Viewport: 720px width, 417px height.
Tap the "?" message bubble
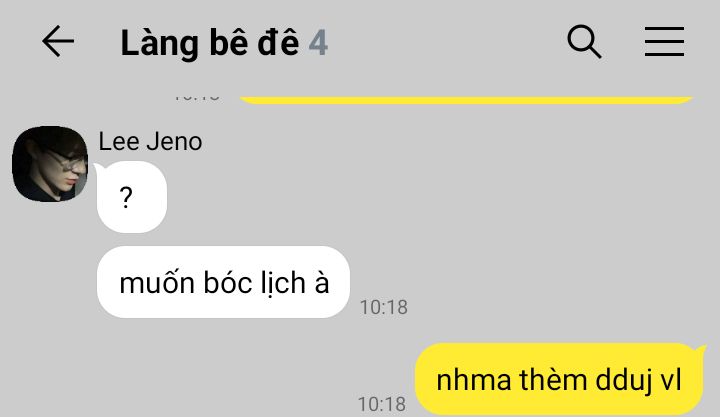pos(132,197)
